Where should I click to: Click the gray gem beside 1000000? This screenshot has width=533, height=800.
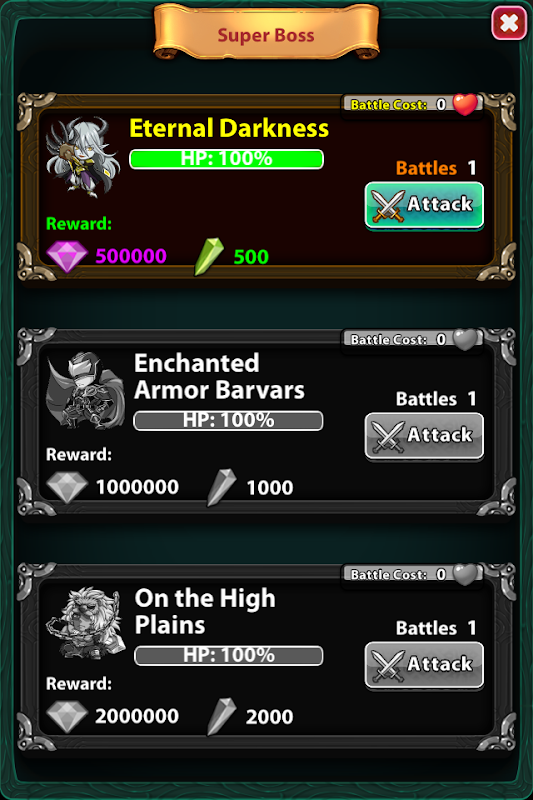[x=67, y=487]
